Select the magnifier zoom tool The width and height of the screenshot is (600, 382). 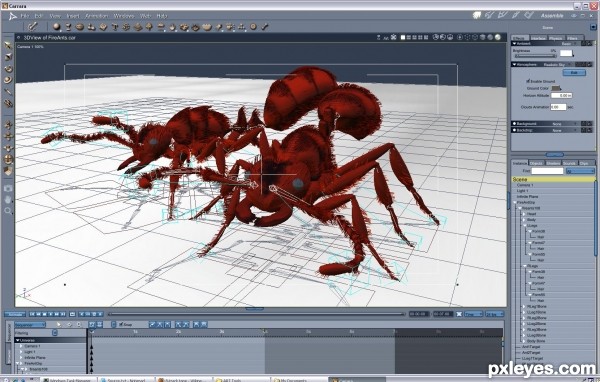click(x=8, y=211)
